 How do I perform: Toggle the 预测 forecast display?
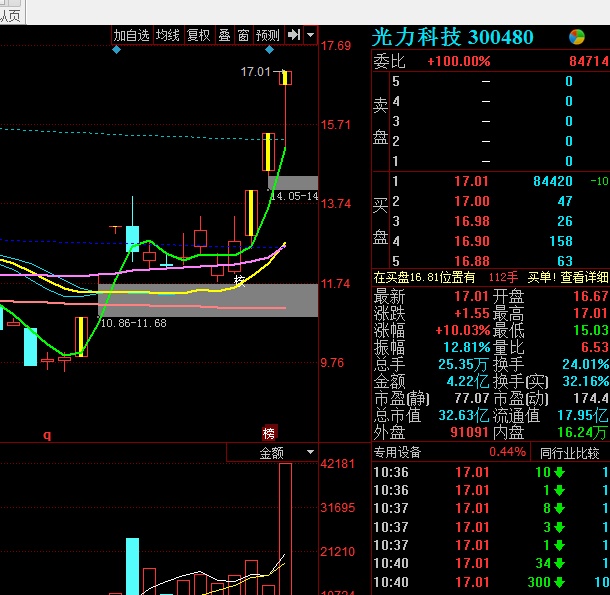pyautogui.click(x=268, y=35)
